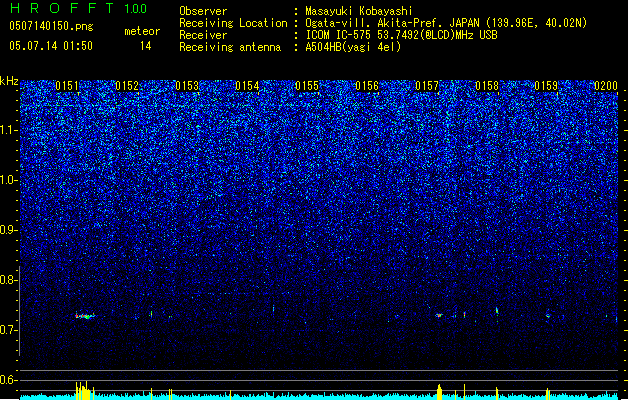
Task: Click the 0.6 frequency axis label
Action: coord(8,380)
